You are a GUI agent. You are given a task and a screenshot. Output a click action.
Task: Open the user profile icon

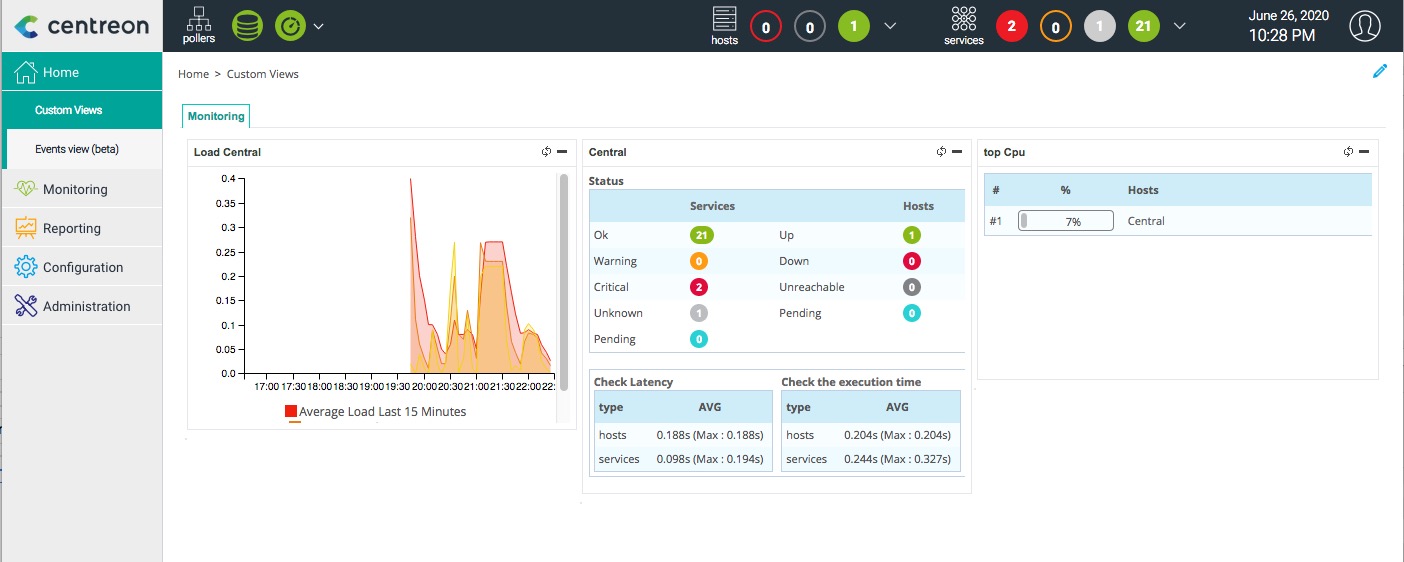click(1364, 26)
